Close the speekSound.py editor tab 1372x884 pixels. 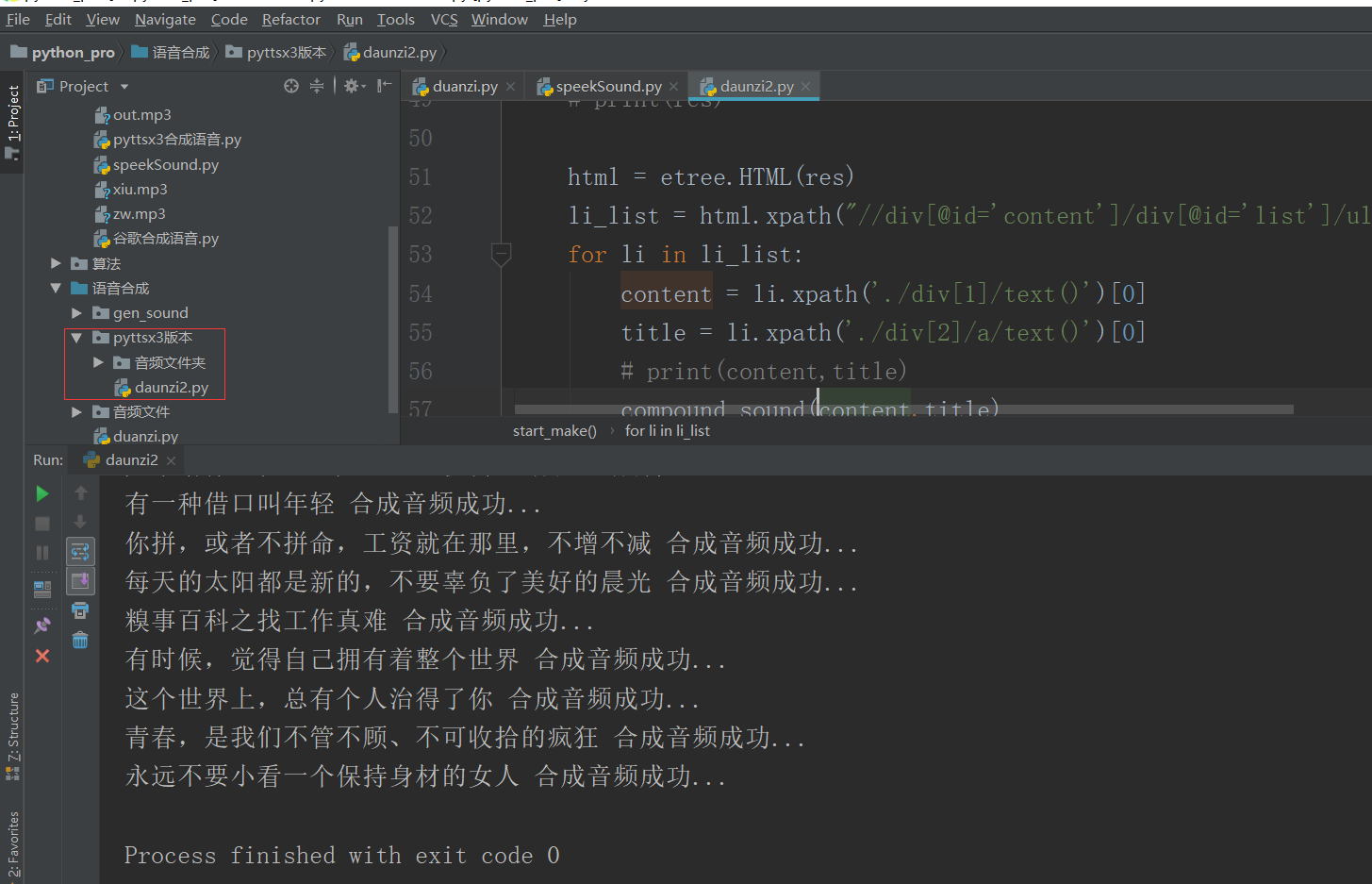[673, 87]
